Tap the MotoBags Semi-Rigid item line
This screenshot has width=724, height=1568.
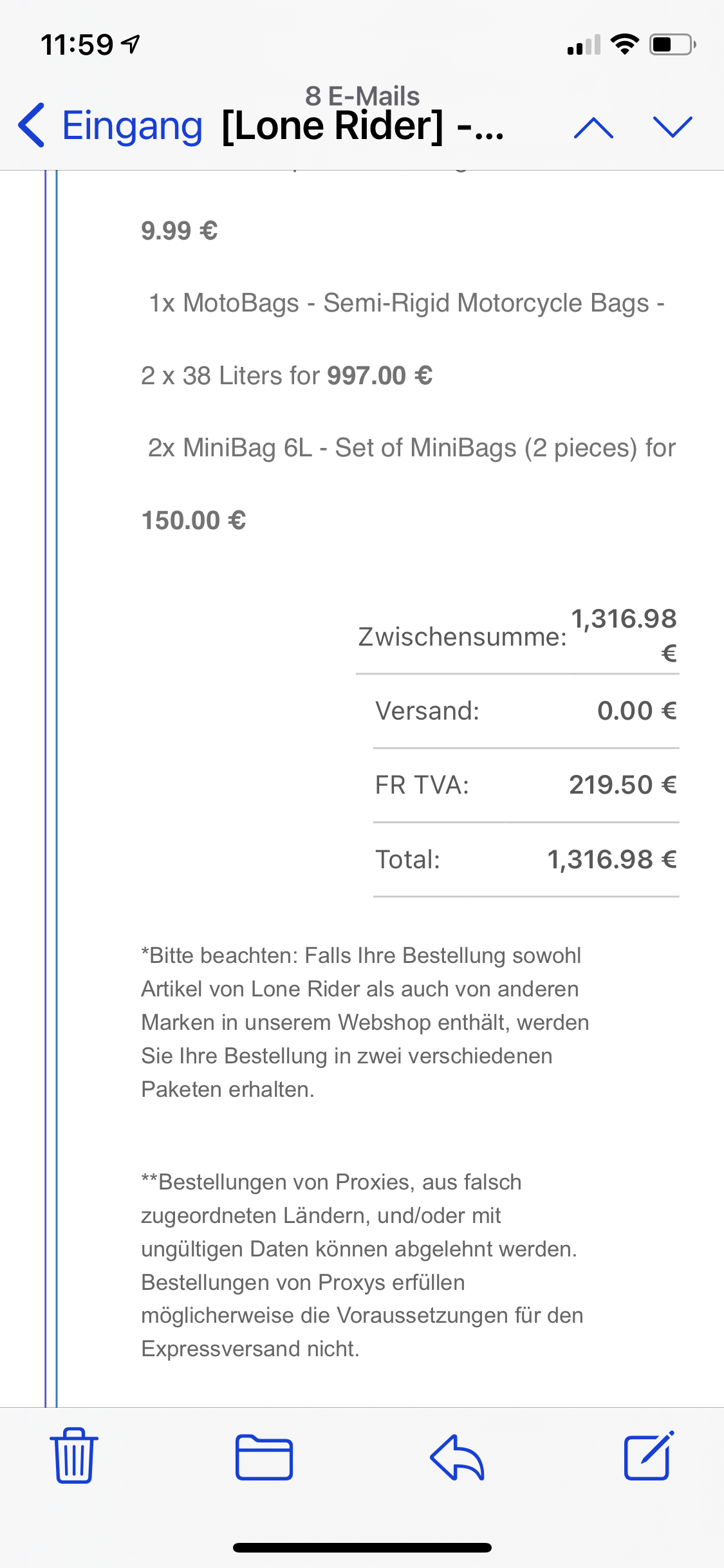[407, 303]
